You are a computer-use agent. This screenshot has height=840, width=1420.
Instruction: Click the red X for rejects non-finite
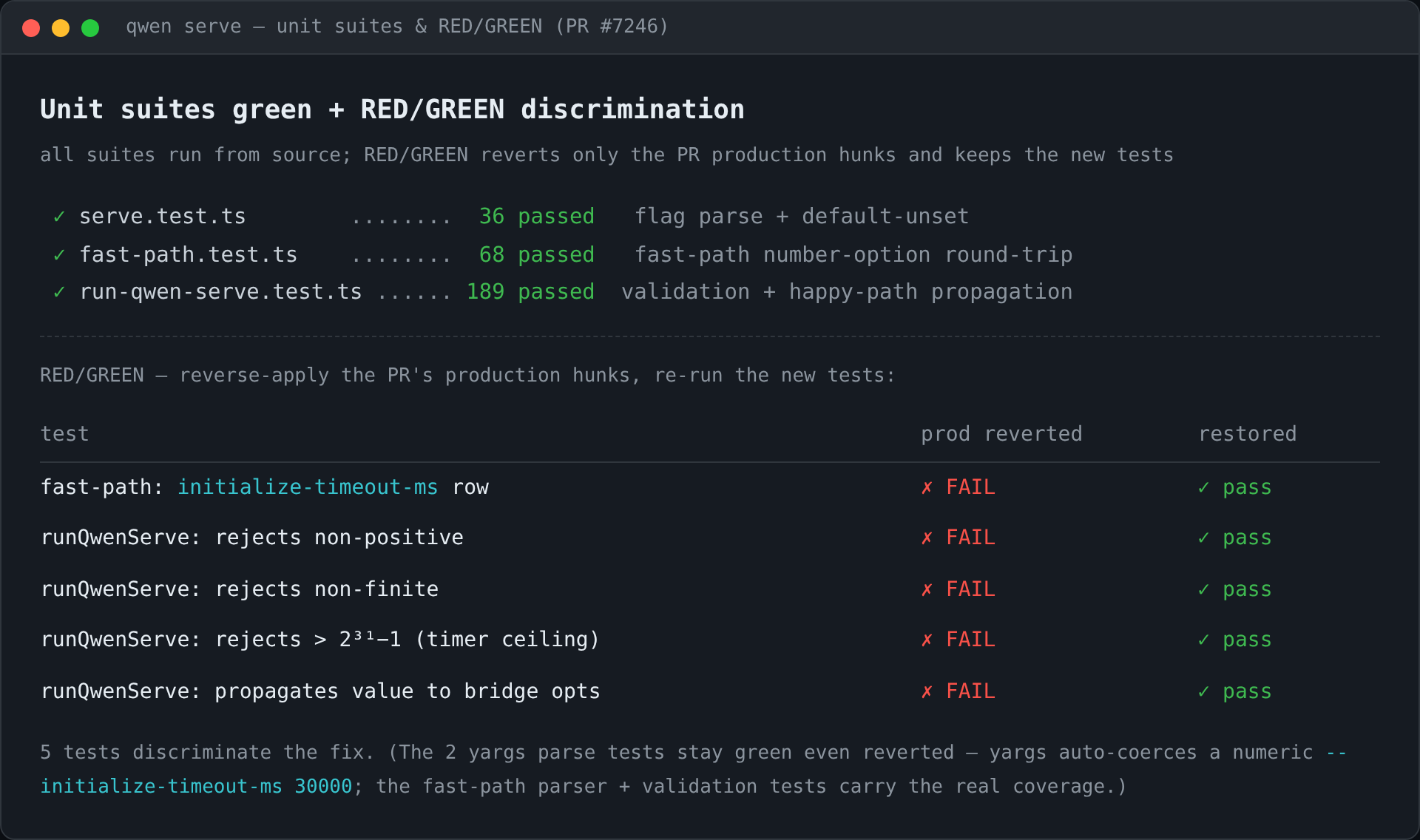tap(927, 589)
